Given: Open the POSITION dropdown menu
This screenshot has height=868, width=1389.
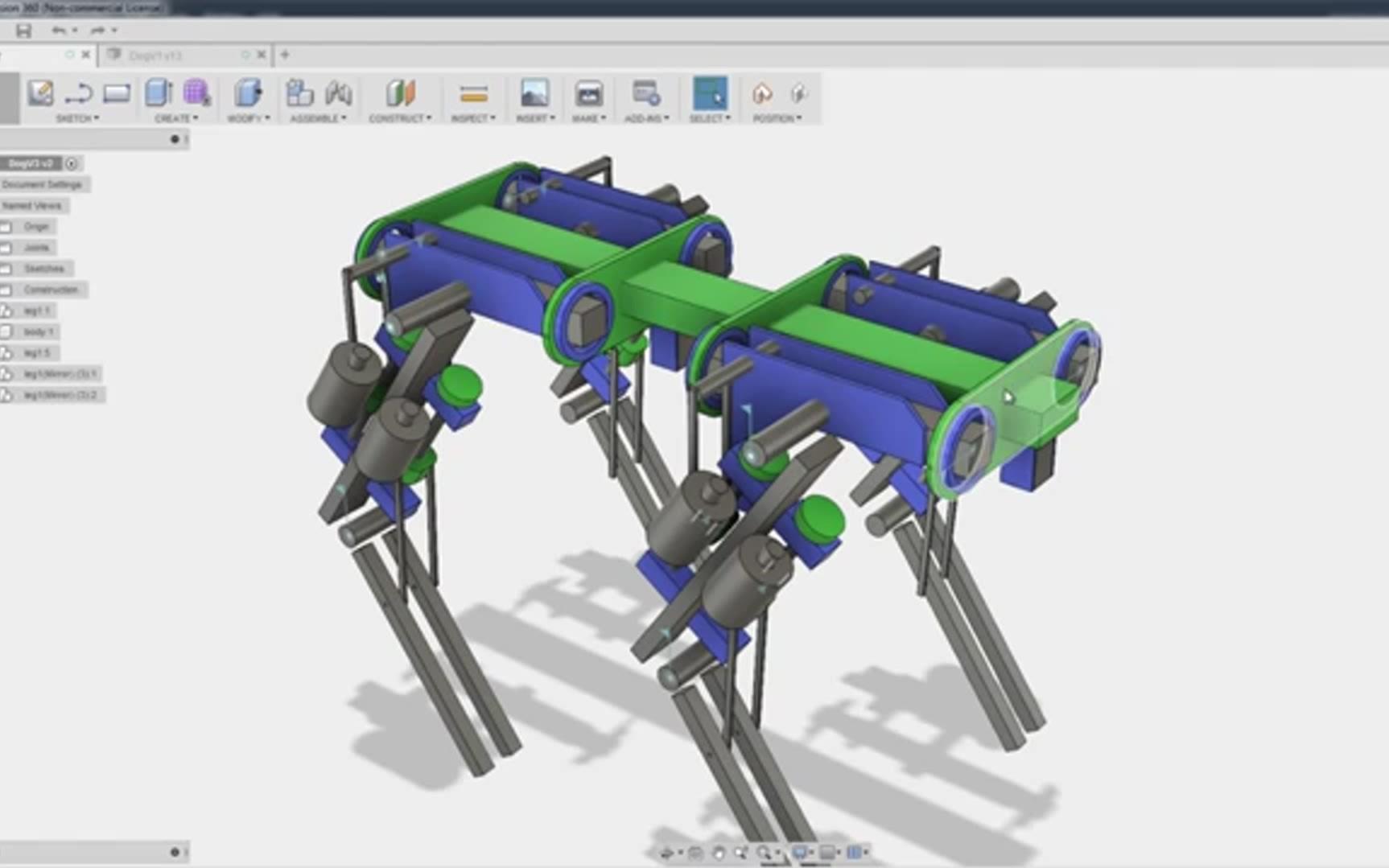Looking at the screenshot, I should point(777,118).
